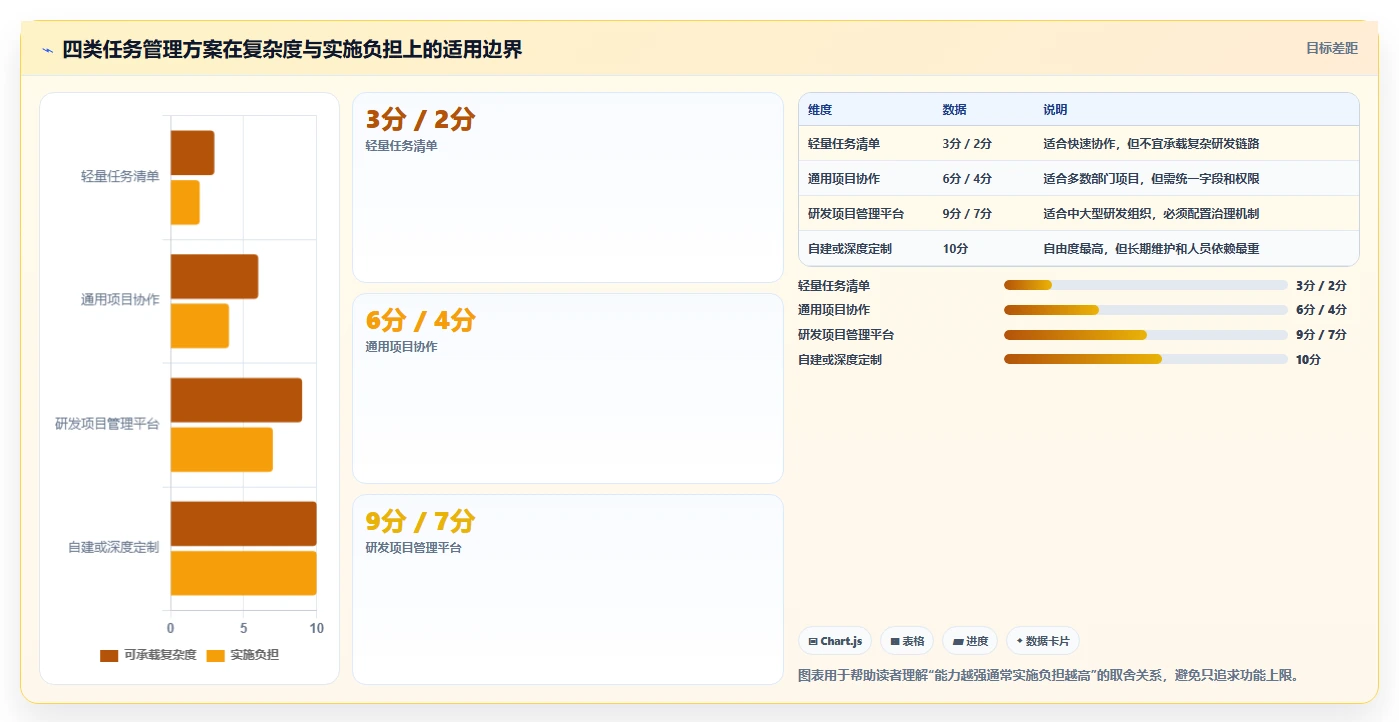Select the 自建或深度定制 table row name
The height and width of the screenshot is (722, 1399).
coord(850,248)
